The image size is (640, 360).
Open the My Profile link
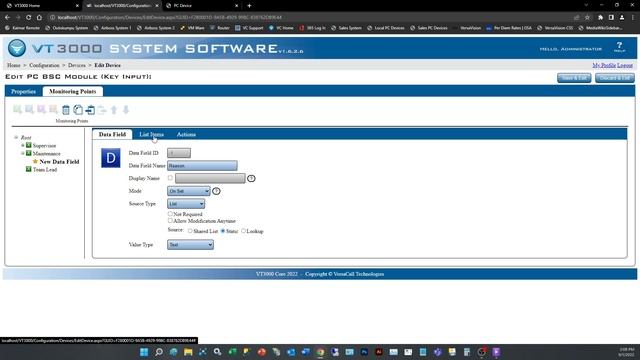click(604, 65)
